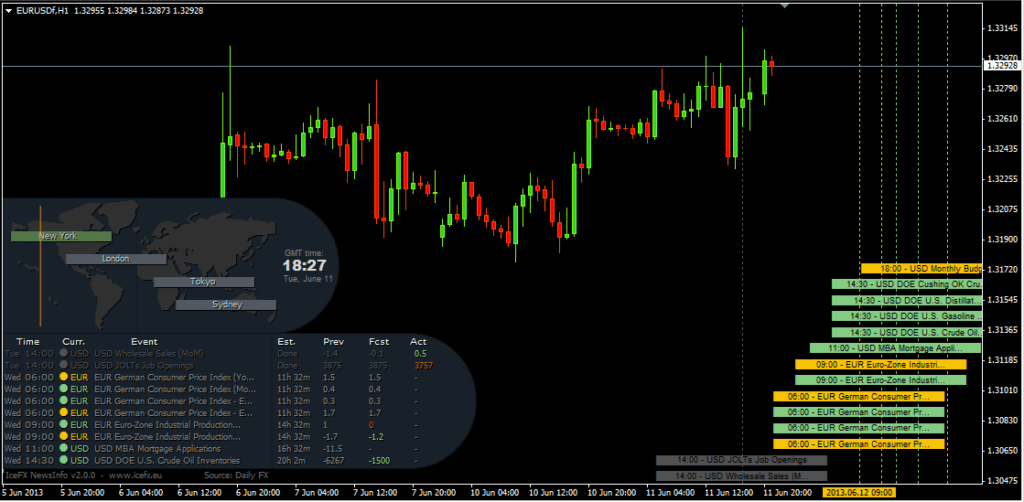The height and width of the screenshot is (502, 1024).
Task: Open the EURUSDf,H1 chart title dropdown arrow
Action: [x=7, y=10]
